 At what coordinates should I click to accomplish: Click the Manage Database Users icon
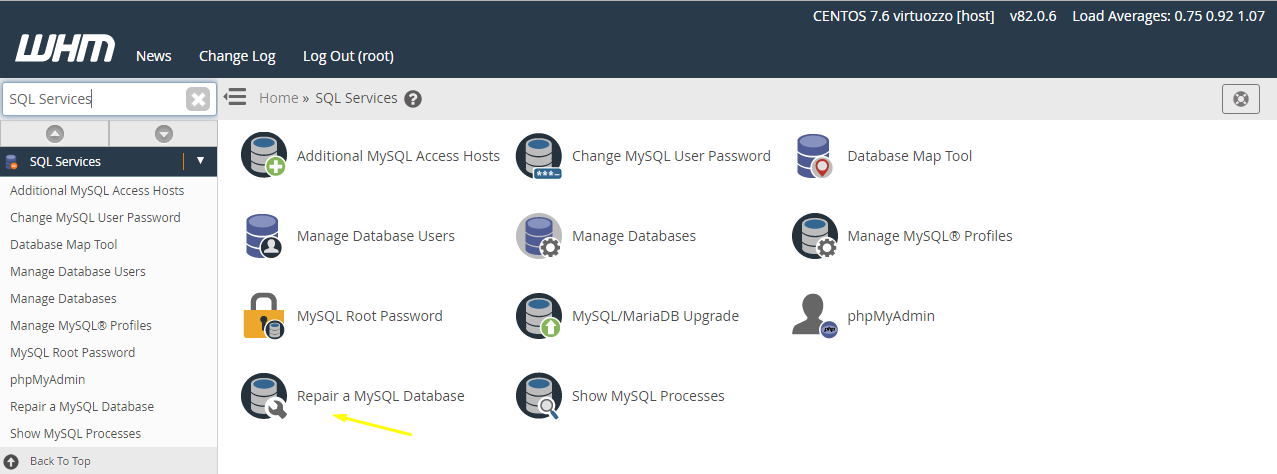[264, 236]
